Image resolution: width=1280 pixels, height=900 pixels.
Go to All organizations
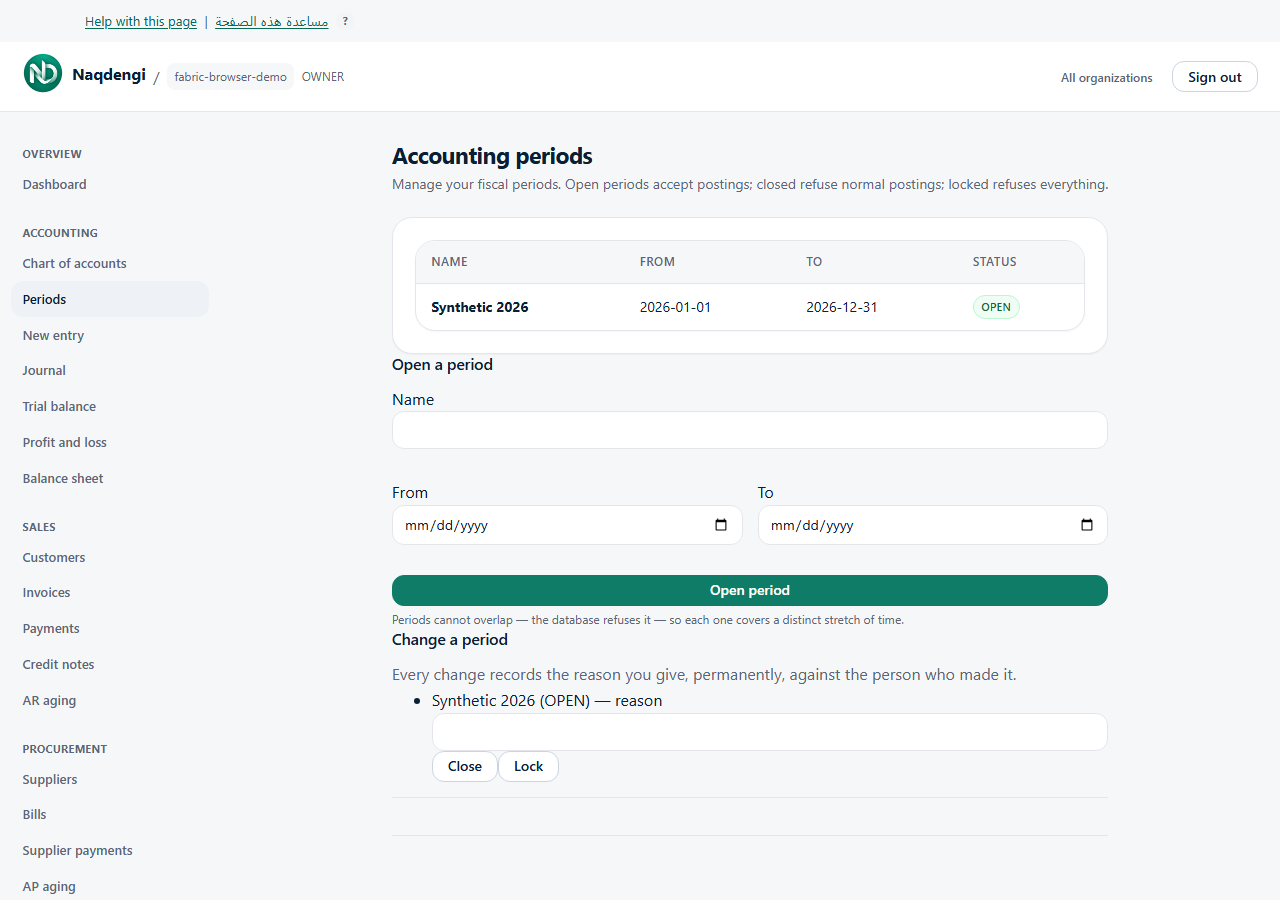click(1107, 77)
